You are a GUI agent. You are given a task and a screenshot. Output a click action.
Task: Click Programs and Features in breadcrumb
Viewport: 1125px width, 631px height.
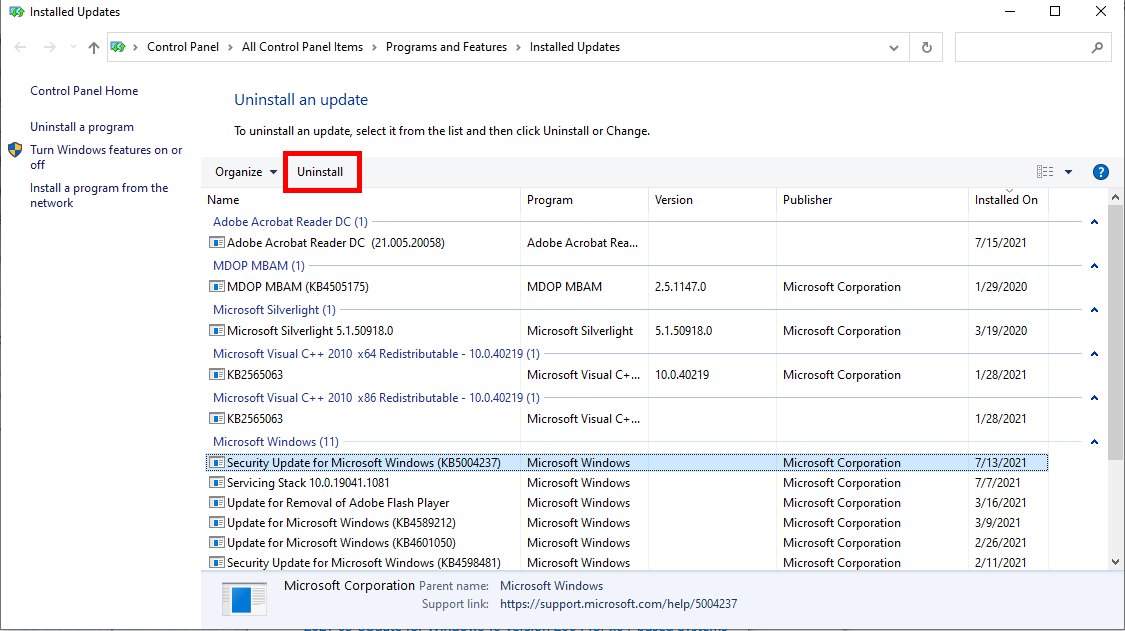coord(446,47)
